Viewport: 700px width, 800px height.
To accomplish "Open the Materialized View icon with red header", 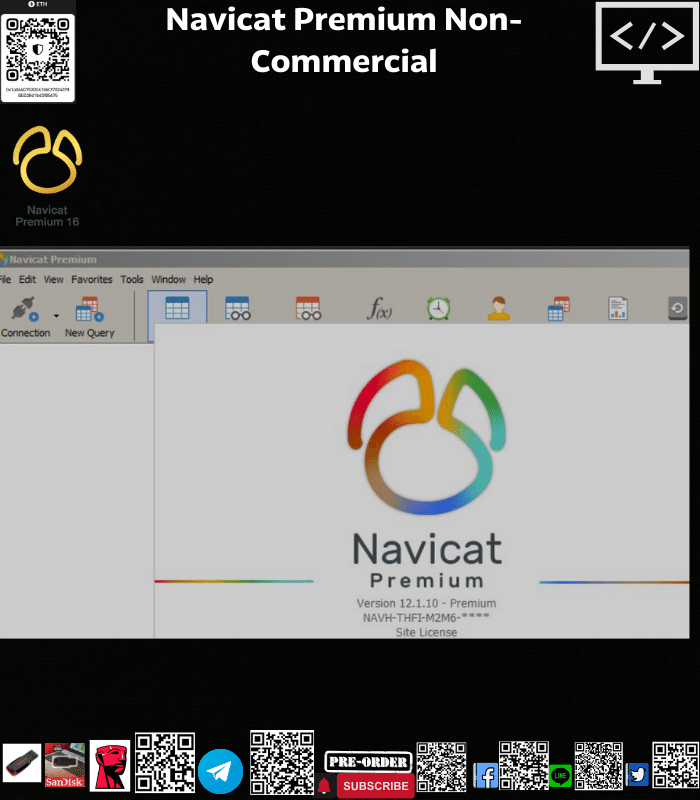I will point(308,309).
